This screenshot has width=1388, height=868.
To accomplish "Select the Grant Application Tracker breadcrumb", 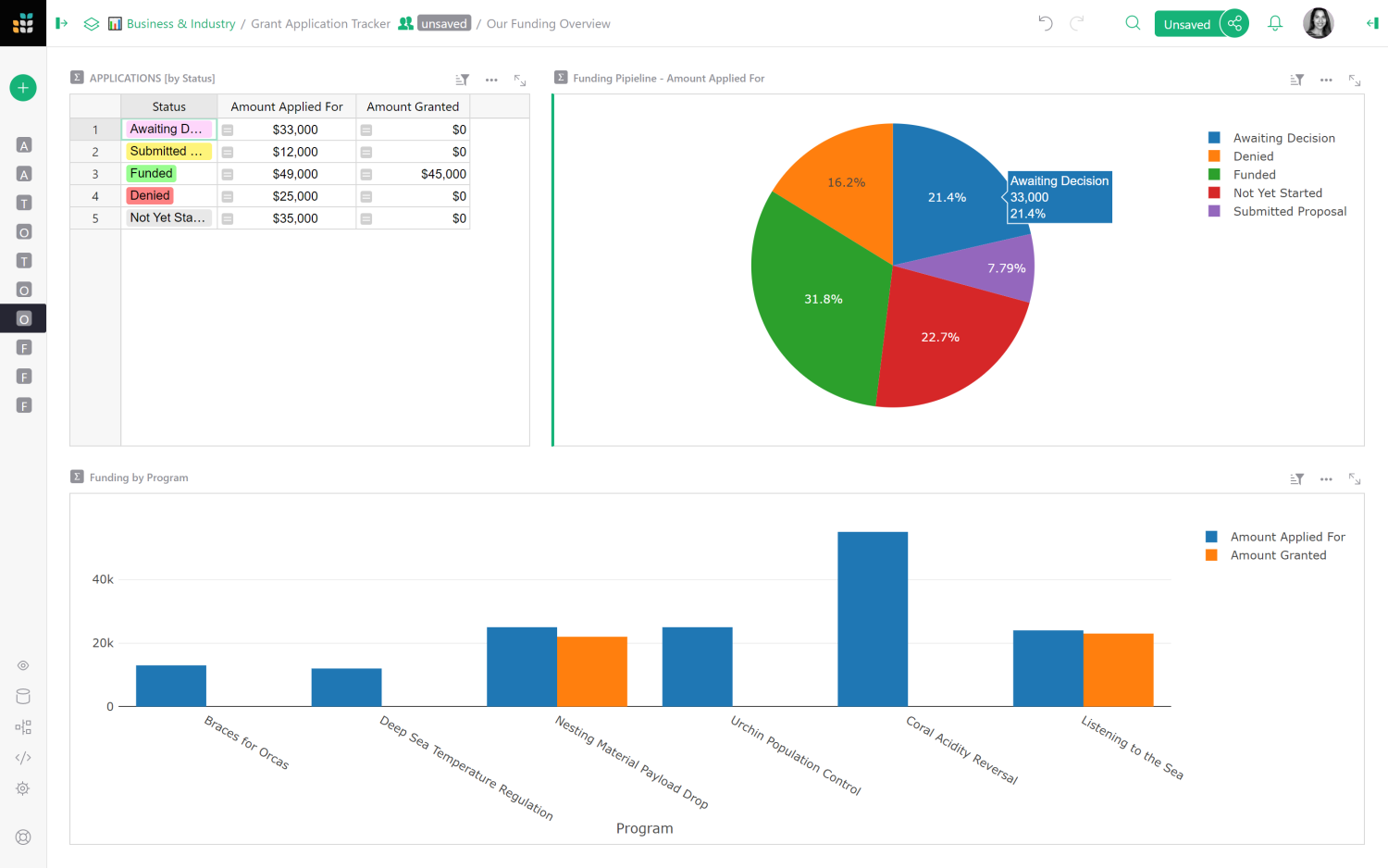I will (320, 23).
